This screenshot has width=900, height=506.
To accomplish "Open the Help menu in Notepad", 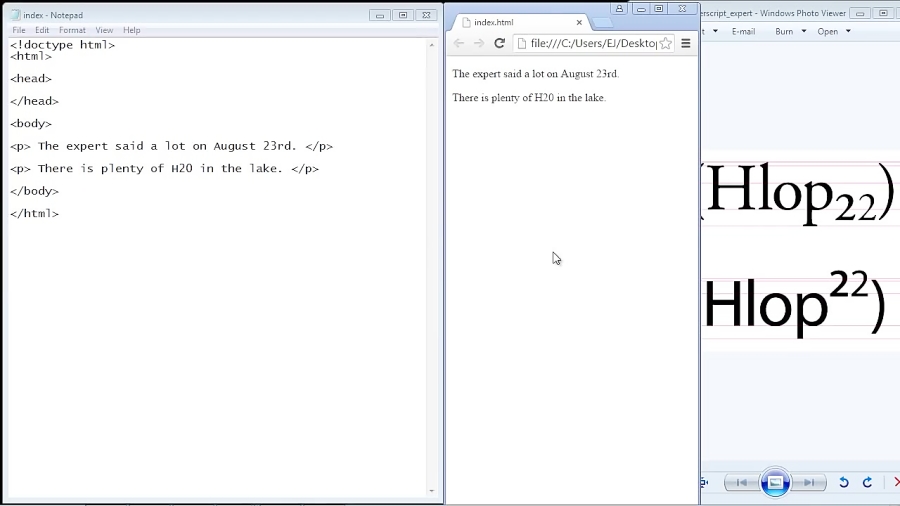I will click(x=131, y=30).
